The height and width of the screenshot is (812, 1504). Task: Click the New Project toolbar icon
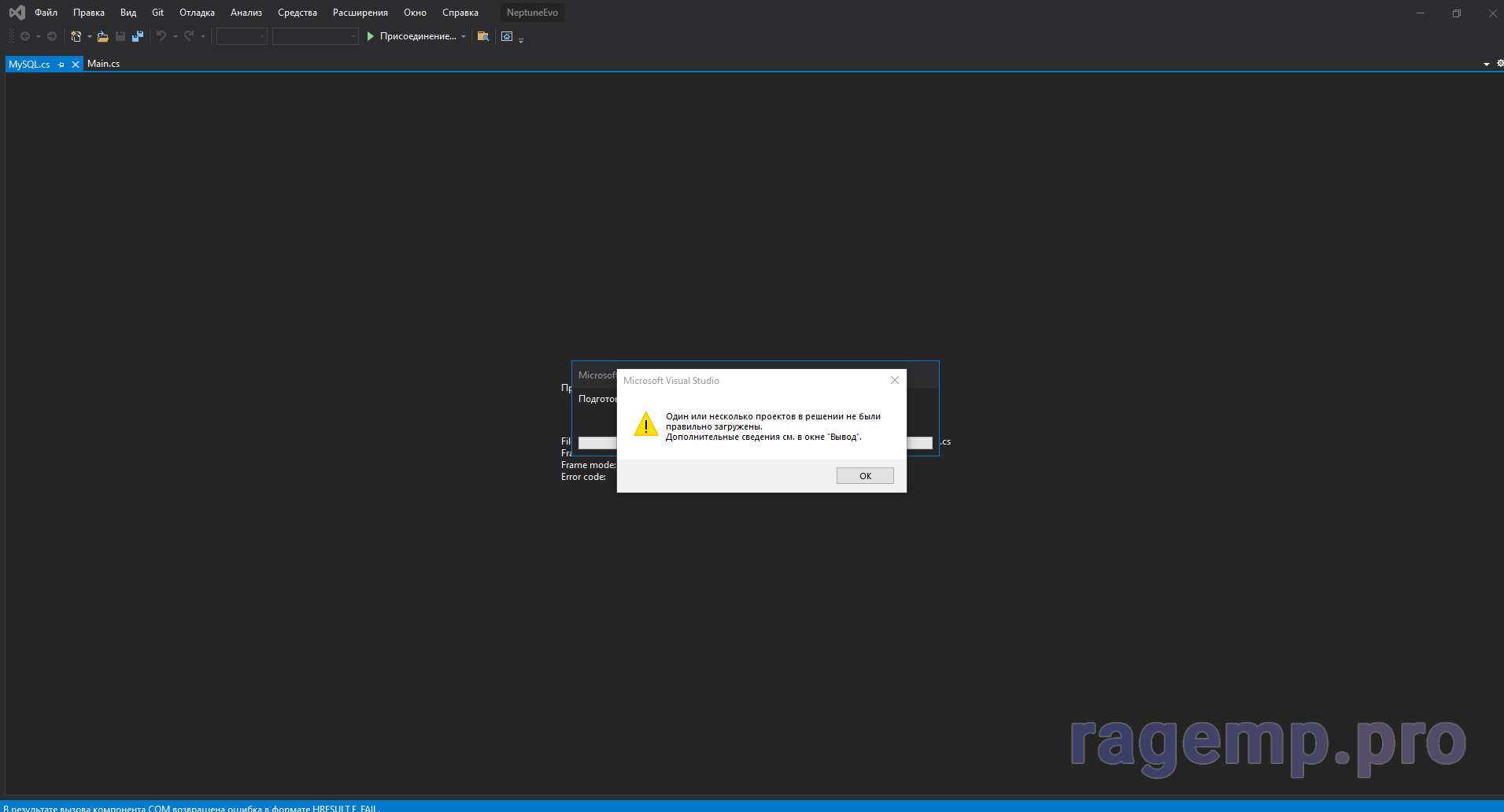pyautogui.click(x=76, y=36)
